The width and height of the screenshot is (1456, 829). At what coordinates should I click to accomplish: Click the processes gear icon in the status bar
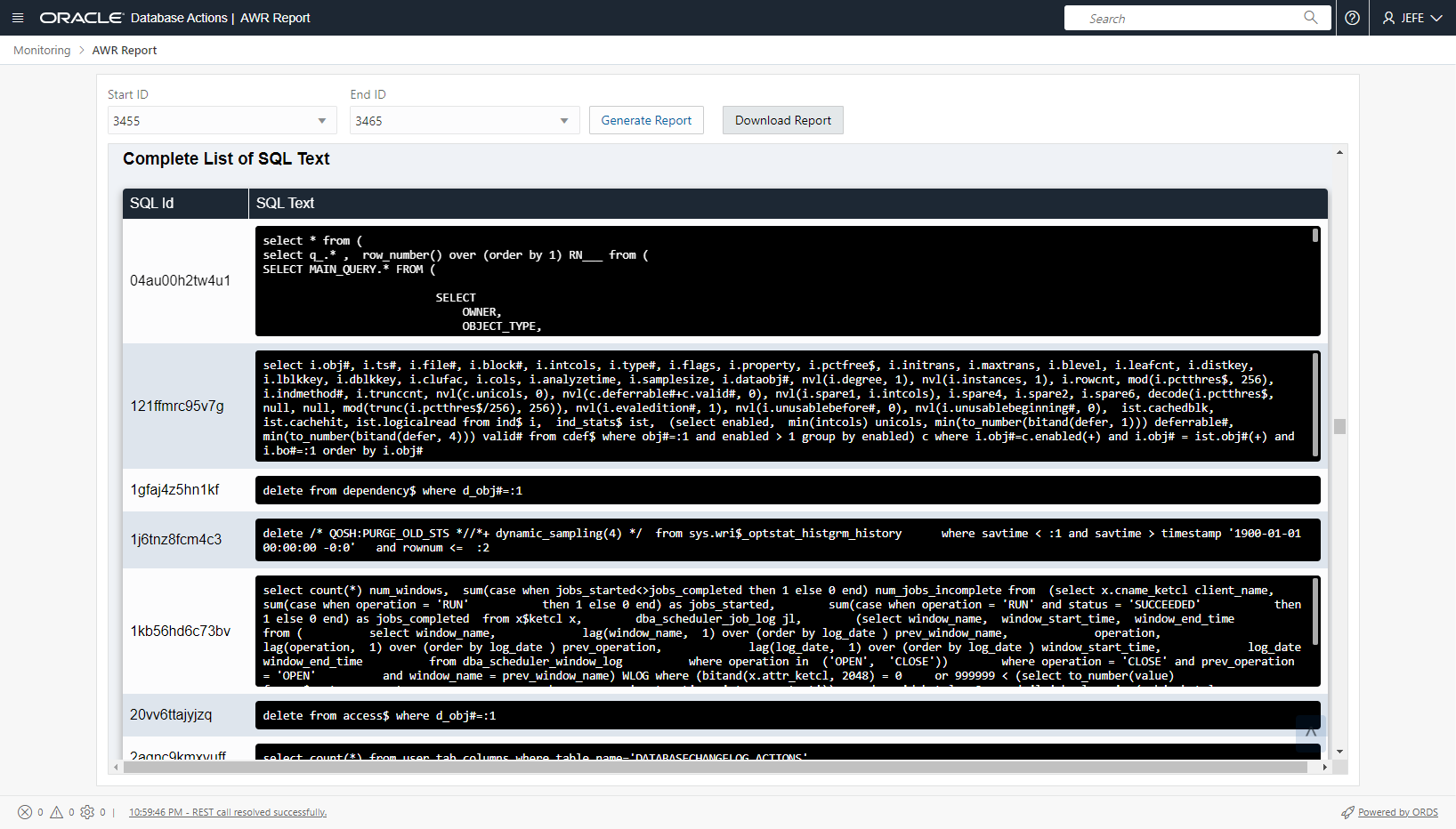click(x=87, y=812)
